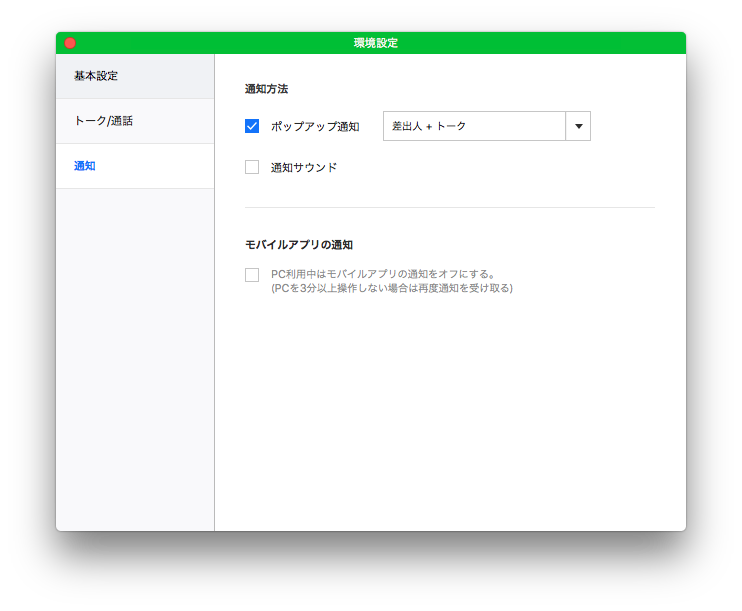Click the PC利用中はモバイルアプリの通知をオフにする text

tap(383, 274)
